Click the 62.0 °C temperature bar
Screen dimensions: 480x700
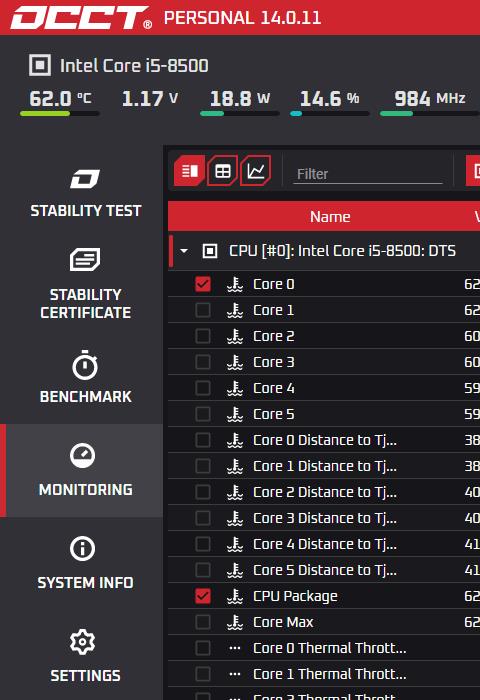(60, 114)
